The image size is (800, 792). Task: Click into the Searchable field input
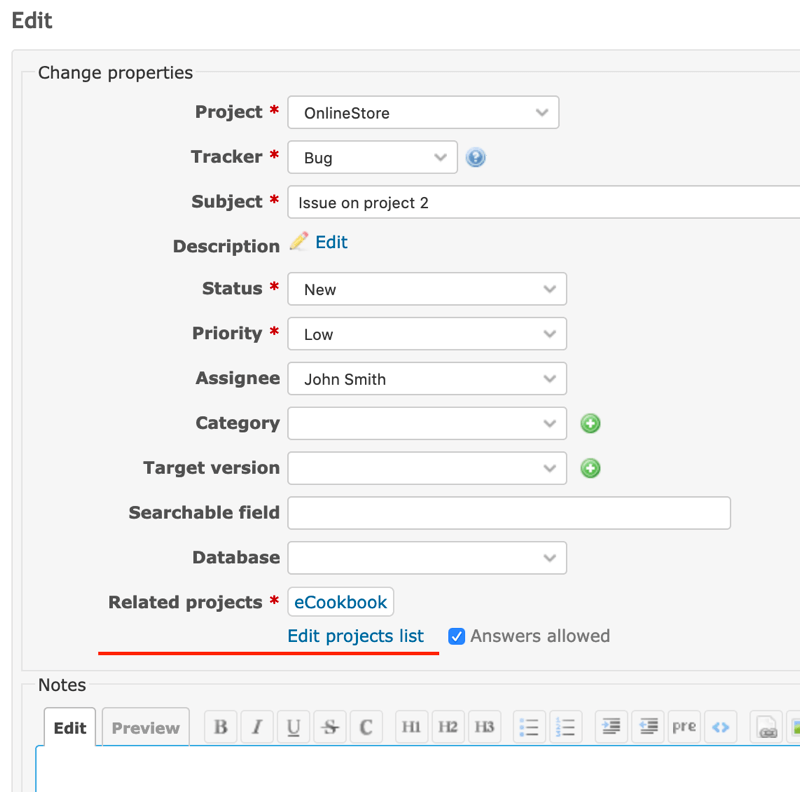tap(509, 513)
